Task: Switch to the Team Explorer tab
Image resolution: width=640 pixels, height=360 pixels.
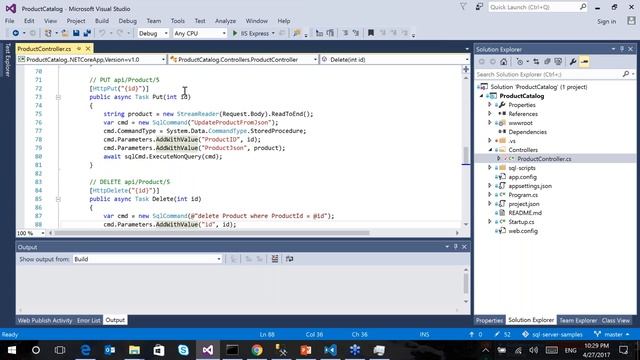Action: pyautogui.click(x=578, y=320)
